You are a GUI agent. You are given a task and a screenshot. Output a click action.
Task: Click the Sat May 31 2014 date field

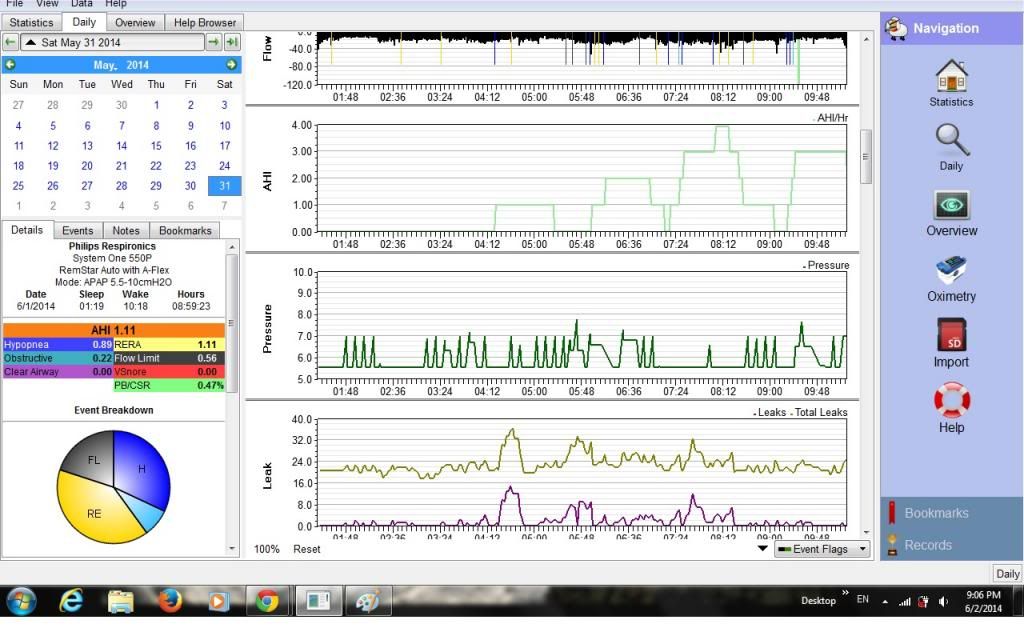[112, 42]
